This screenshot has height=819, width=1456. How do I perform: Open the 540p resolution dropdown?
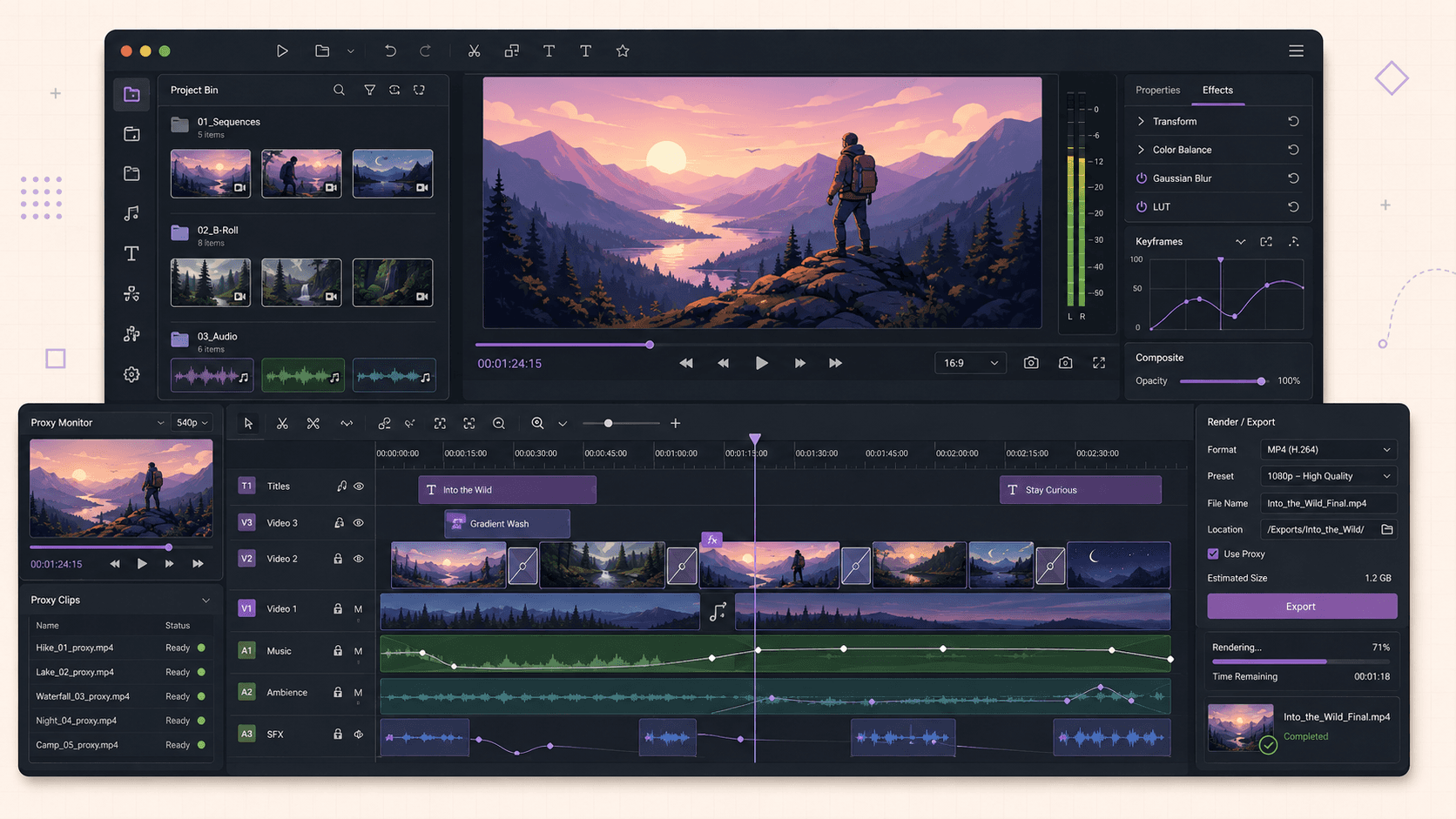tap(192, 423)
